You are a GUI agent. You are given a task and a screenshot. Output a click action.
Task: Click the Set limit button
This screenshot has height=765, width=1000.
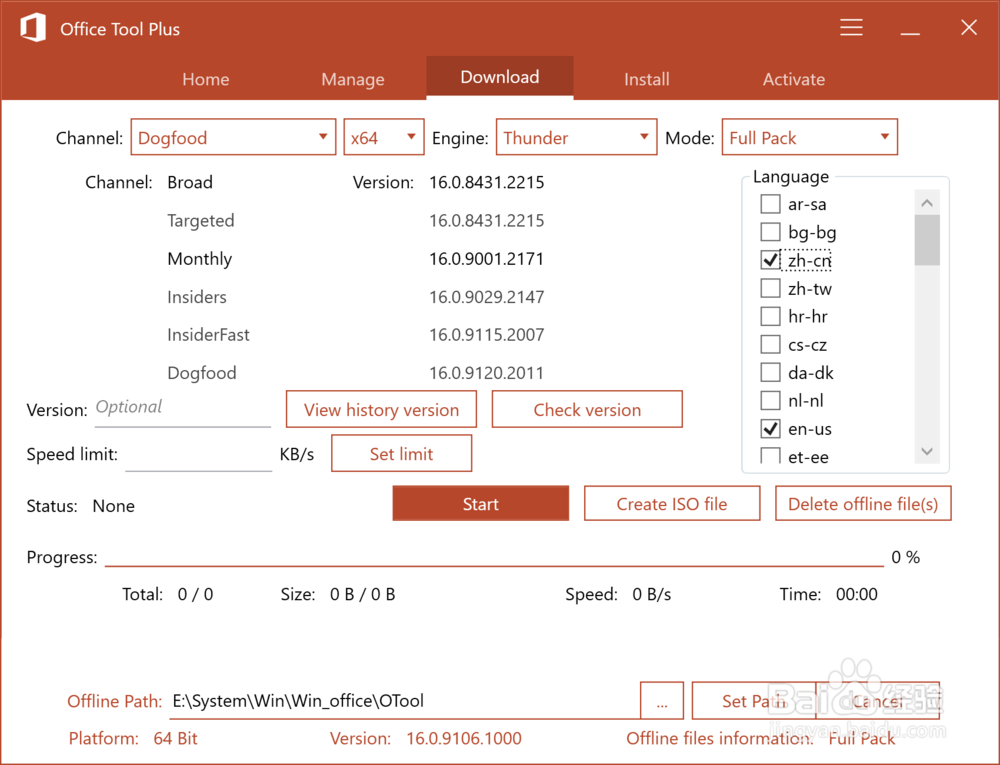coord(402,454)
